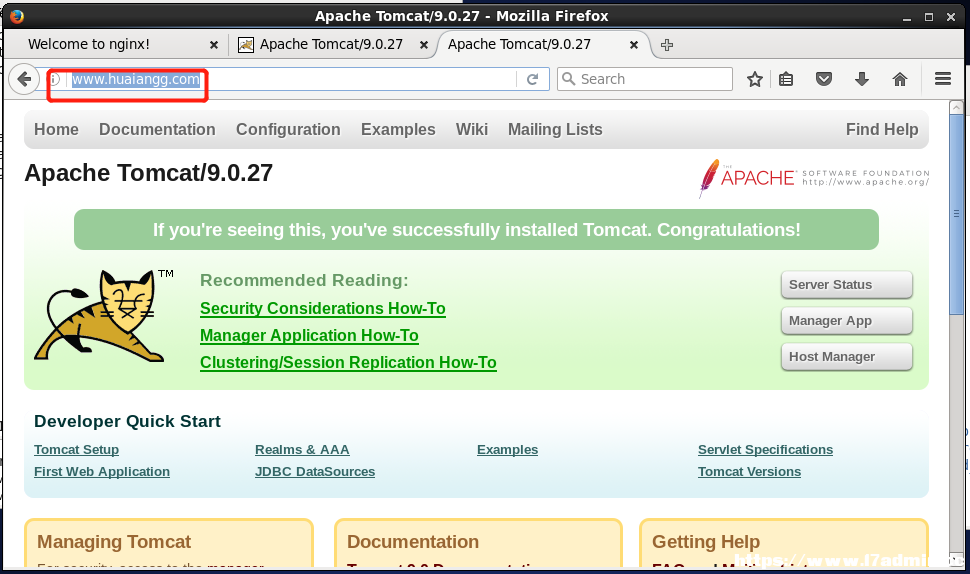Image resolution: width=970 pixels, height=574 pixels.
Task: Open the Configuration navigation item
Action: click(x=288, y=129)
